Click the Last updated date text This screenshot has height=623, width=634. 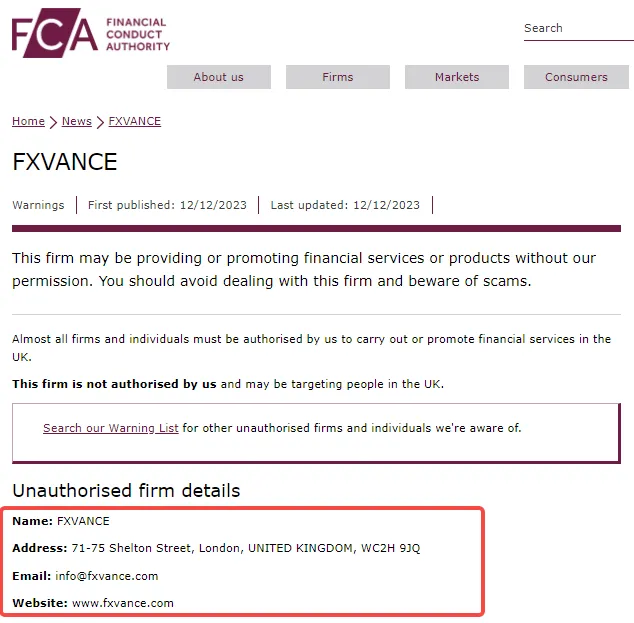pyautogui.click(x=345, y=205)
